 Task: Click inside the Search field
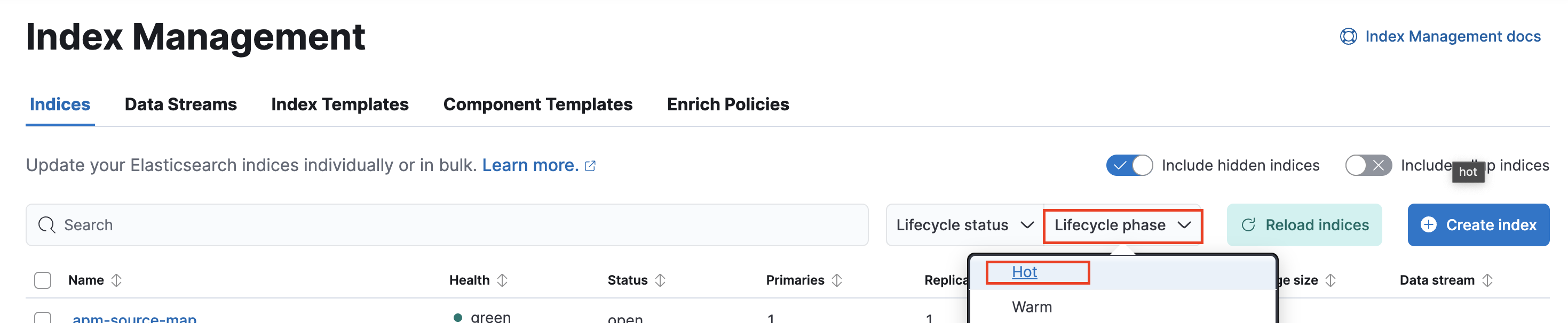point(243,224)
